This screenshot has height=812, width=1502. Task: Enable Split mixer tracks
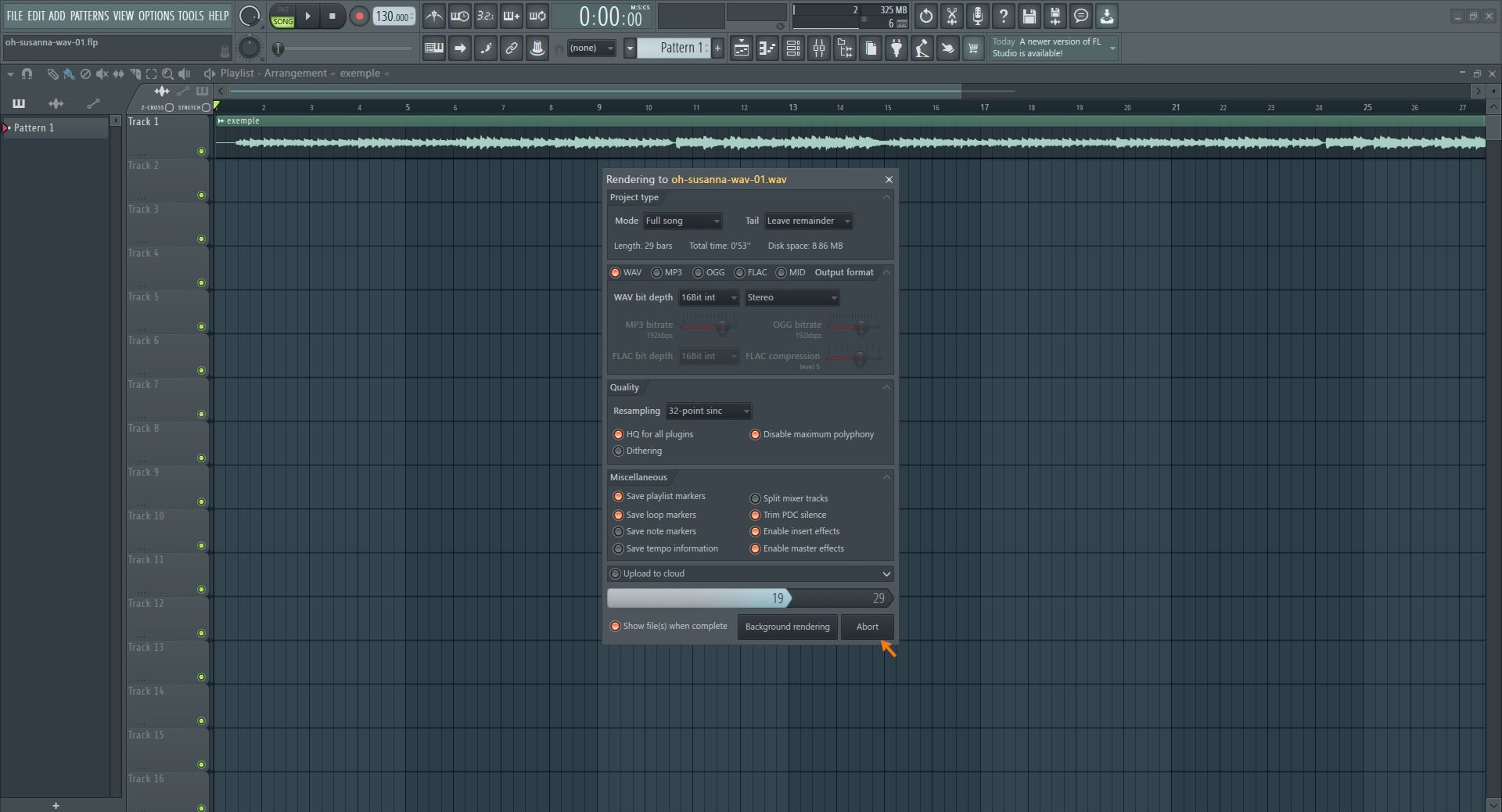(789, 498)
